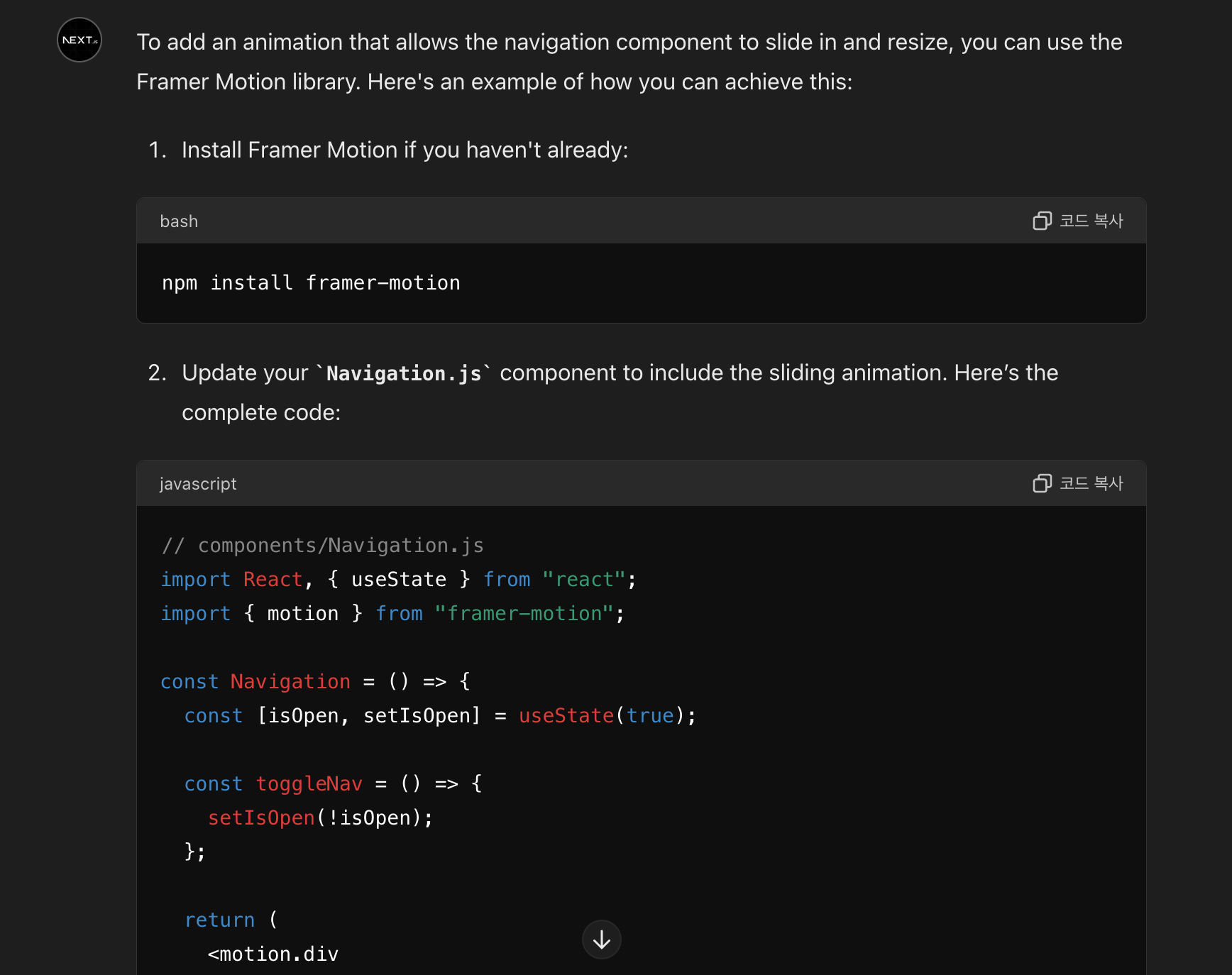Image resolution: width=1232 pixels, height=975 pixels.
Task: Click 'Install Framer Motion if you haven't already' step
Action: (x=405, y=150)
